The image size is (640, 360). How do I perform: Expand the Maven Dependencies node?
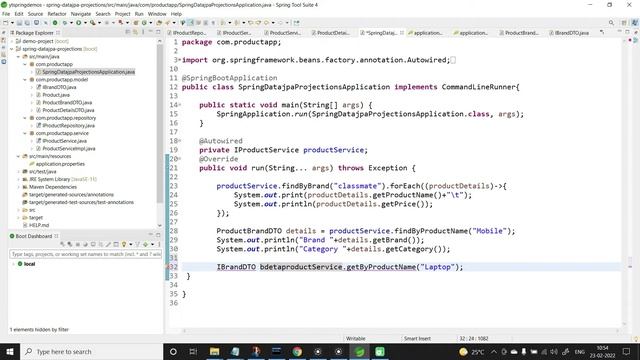tap(18, 187)
